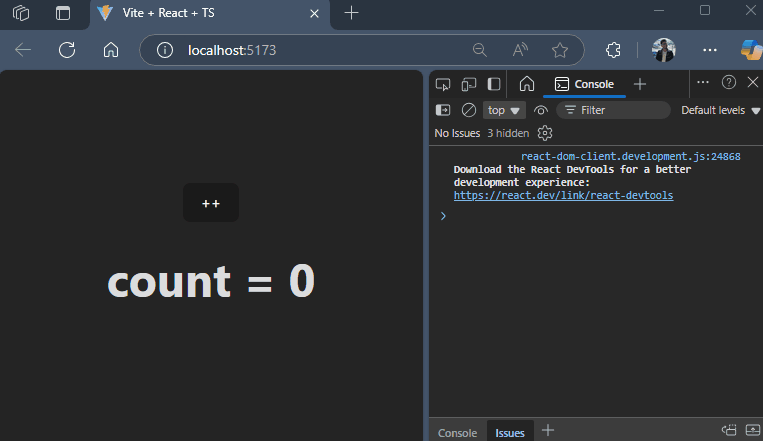Click the console Filter input field
The image size is (763, 441).
614,110
